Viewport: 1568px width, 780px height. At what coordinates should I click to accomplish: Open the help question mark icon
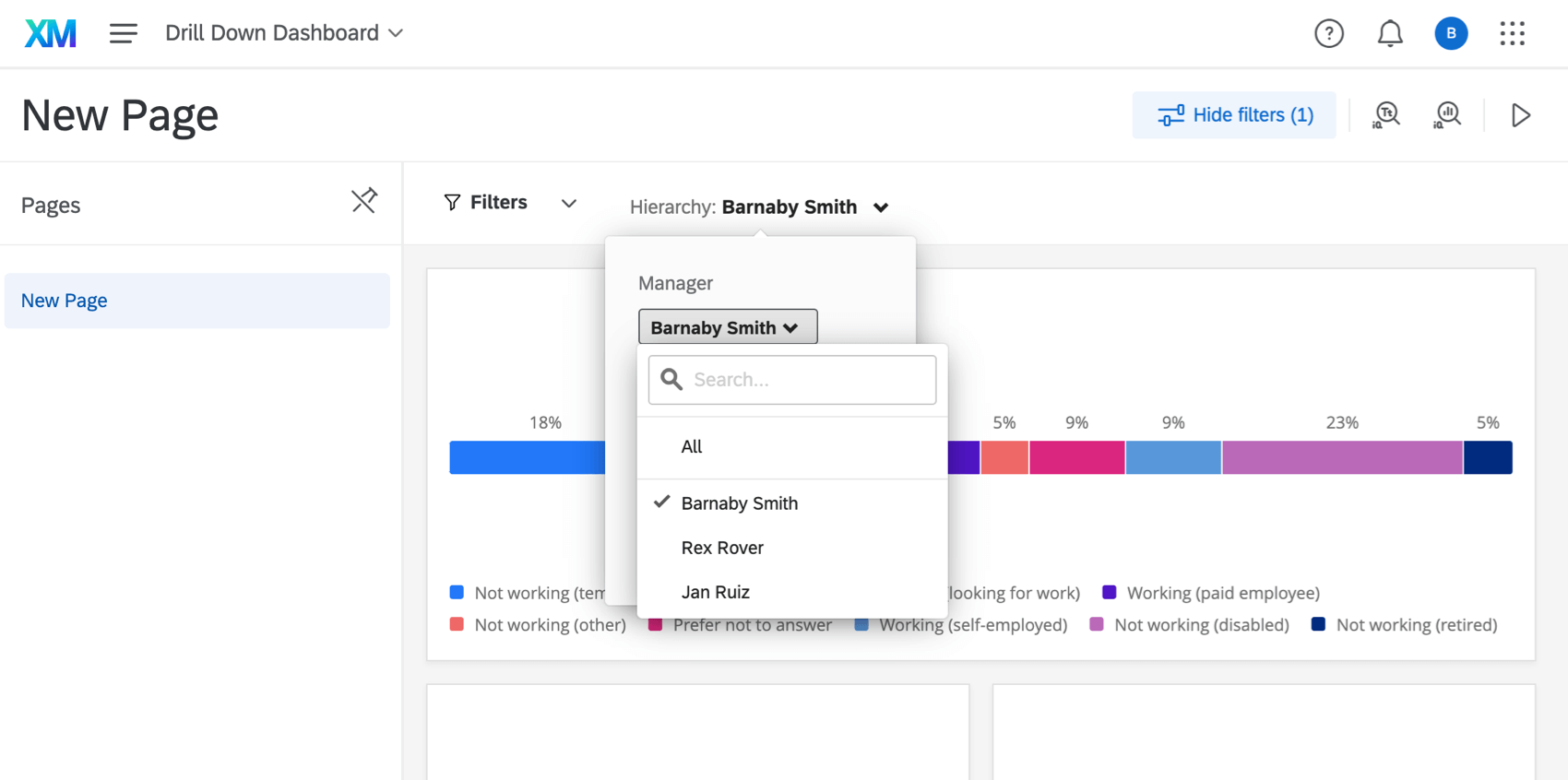[1328, 33]
